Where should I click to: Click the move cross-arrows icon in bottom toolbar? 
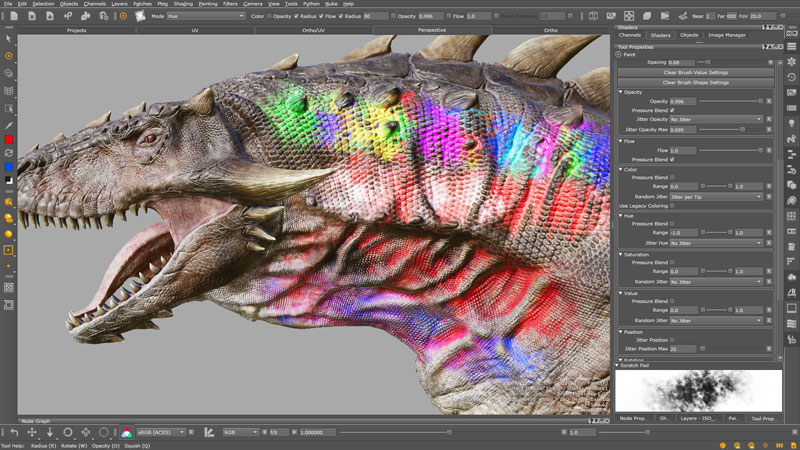click(32, 432)
